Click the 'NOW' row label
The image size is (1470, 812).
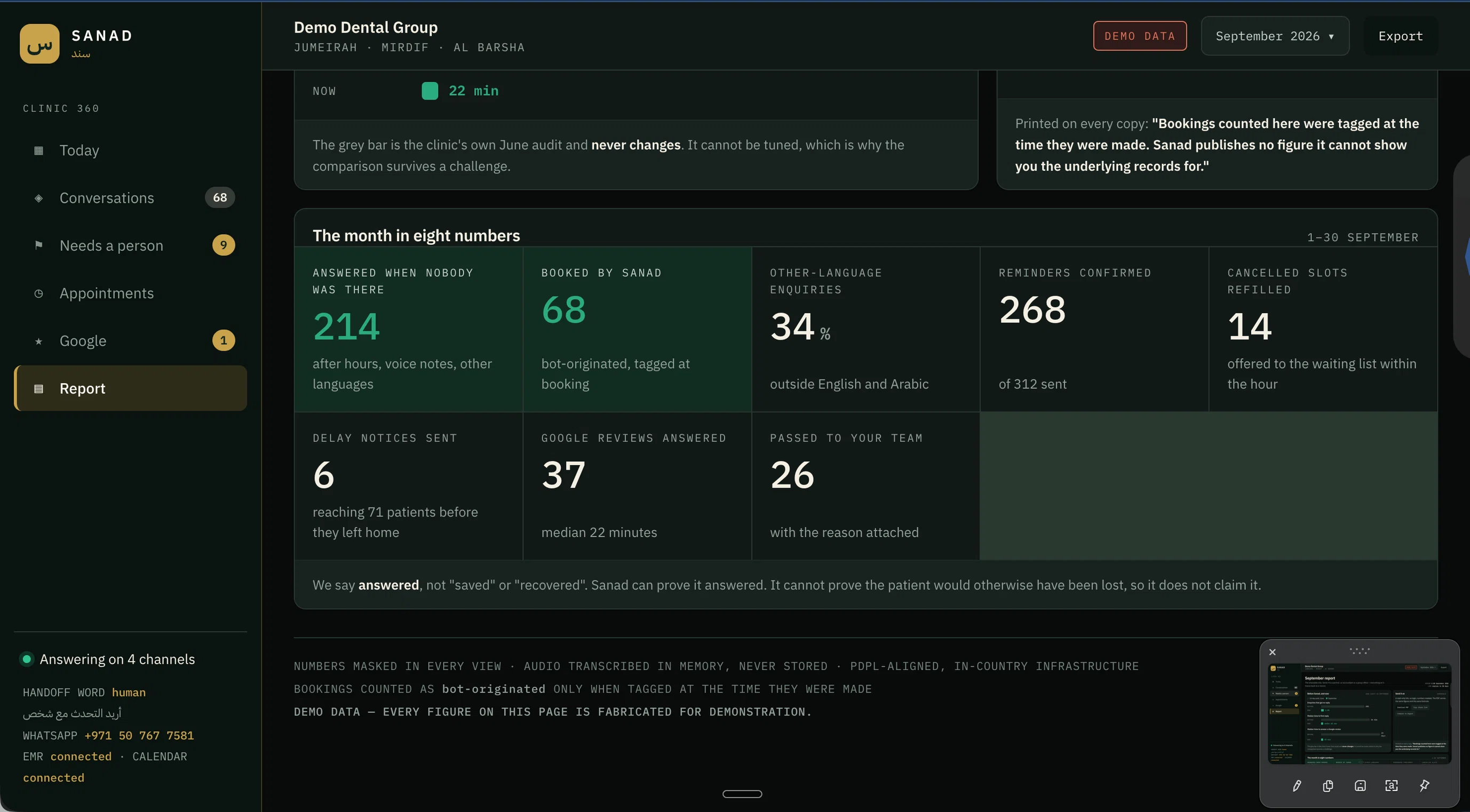coord(324,91)
